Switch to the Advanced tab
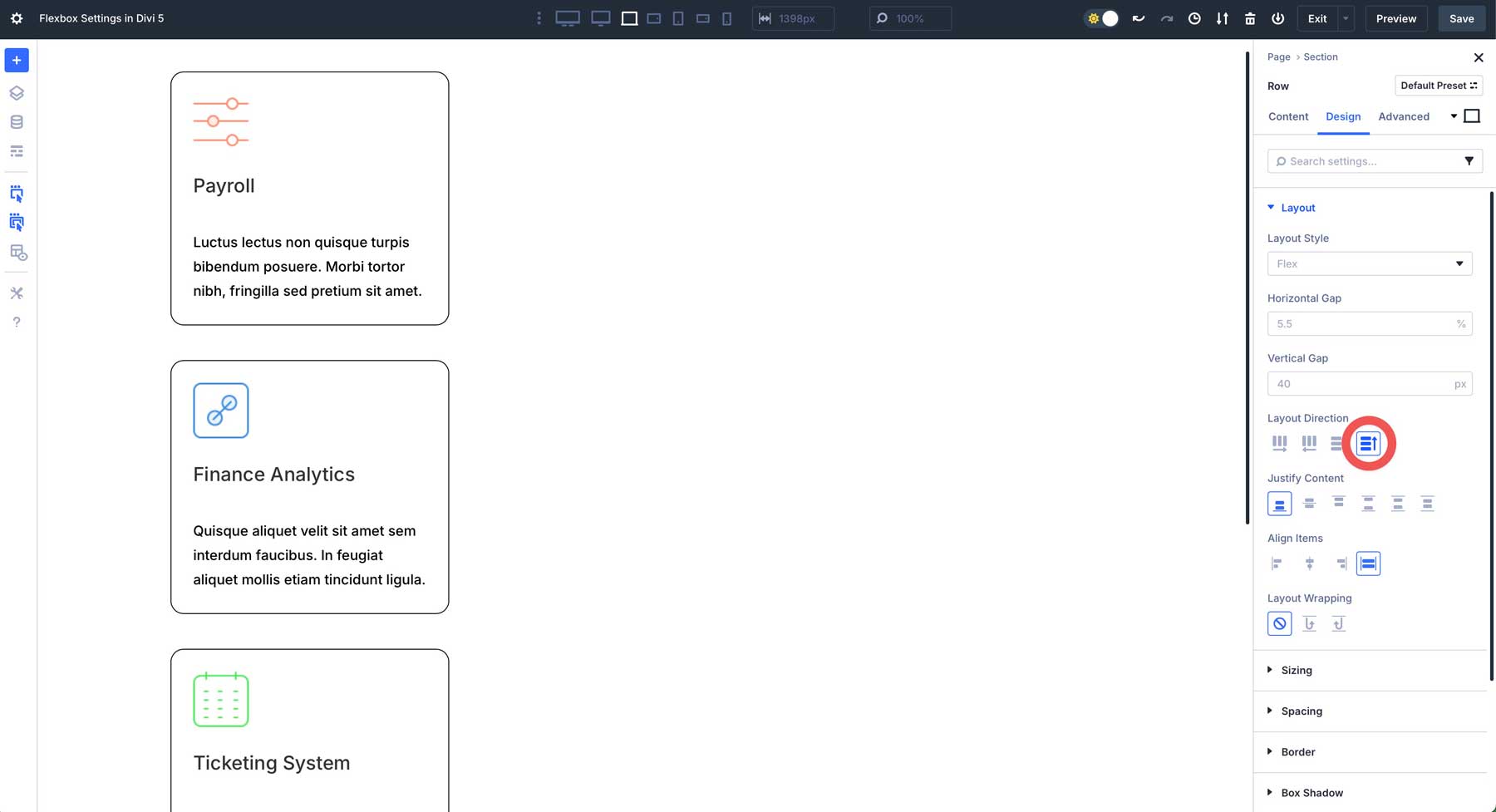The image size is (1496, 812). (x=1404, y=116)
